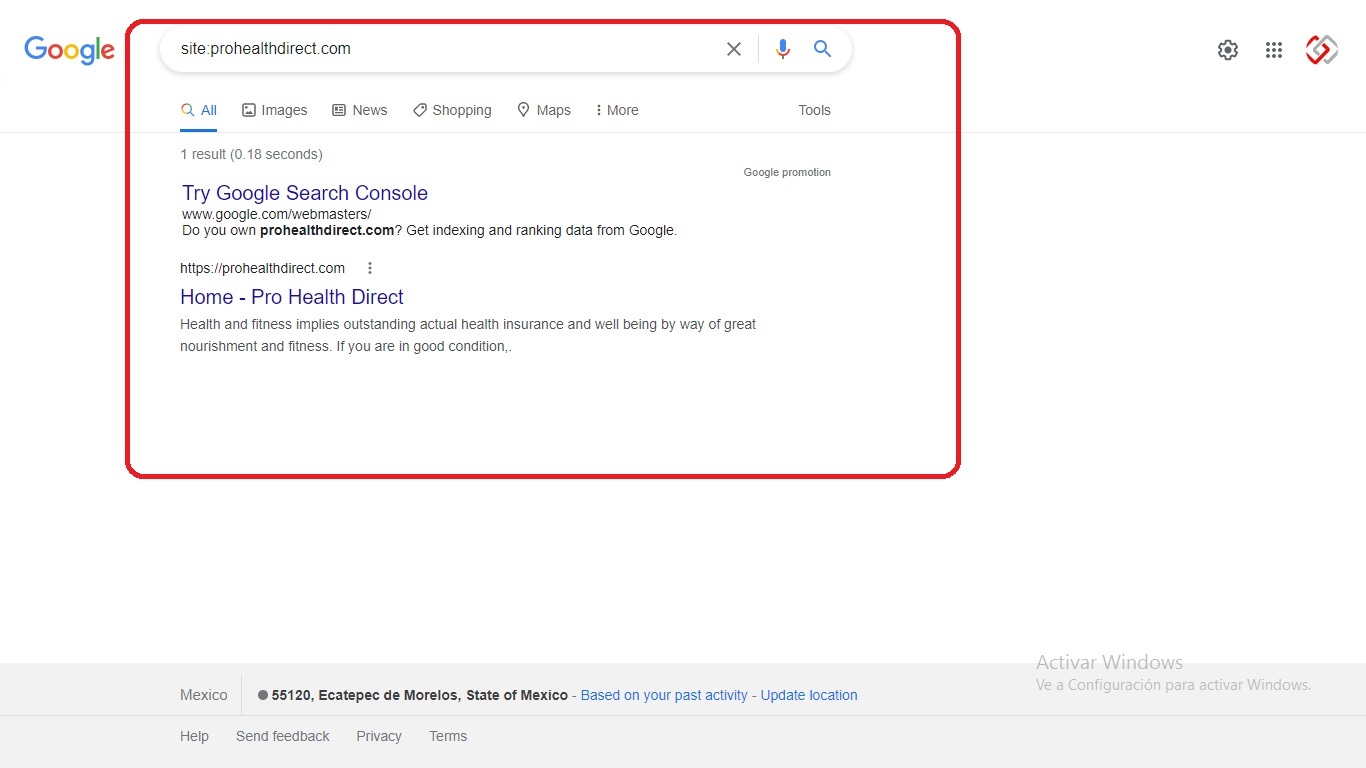Switch to the News tab

tap(360, 110)
